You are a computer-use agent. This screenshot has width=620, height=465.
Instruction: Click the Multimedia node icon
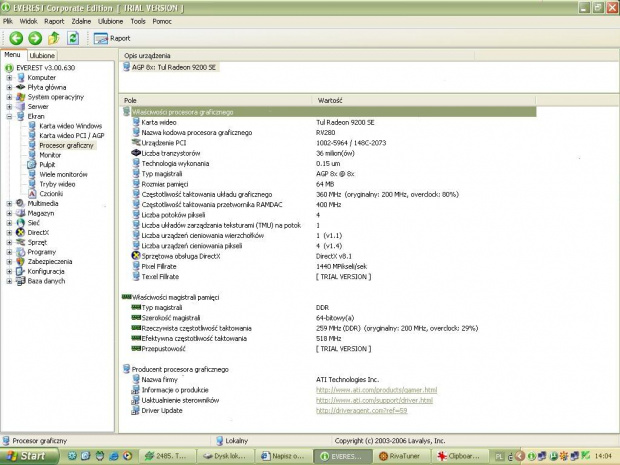(x=21, y=204)
